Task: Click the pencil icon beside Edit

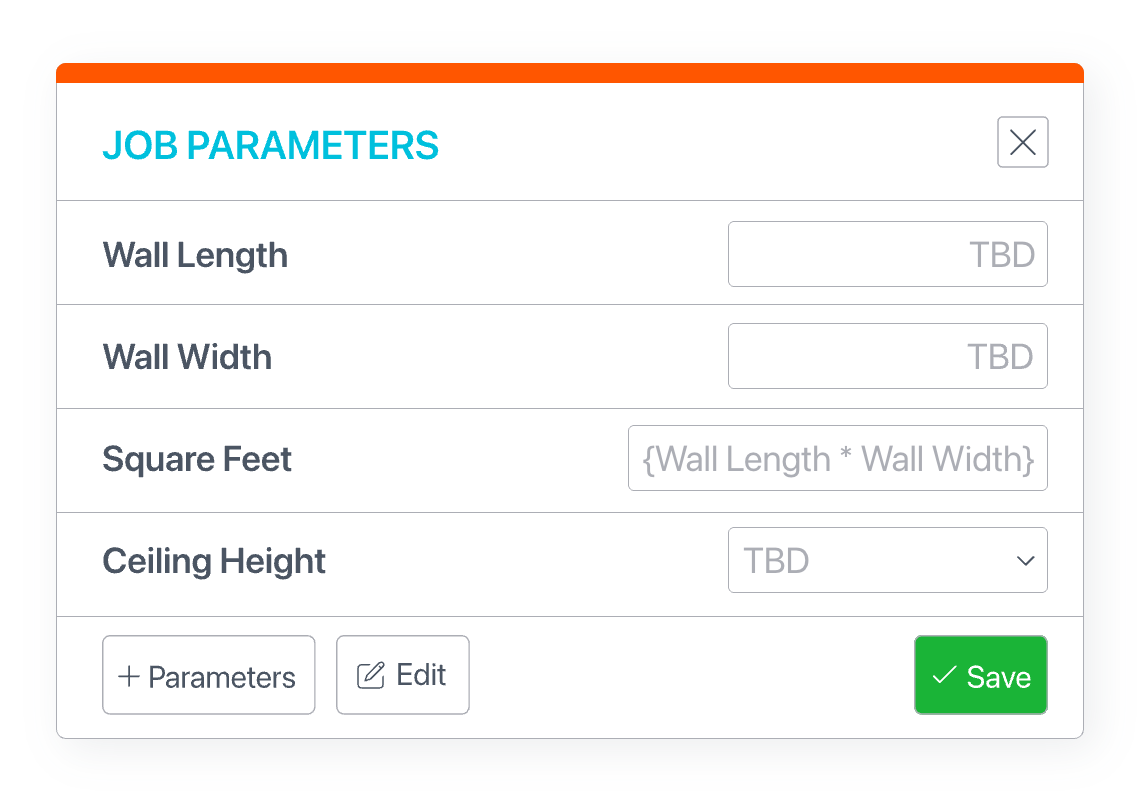Action: pyautogui.click(x=371, y=676)
